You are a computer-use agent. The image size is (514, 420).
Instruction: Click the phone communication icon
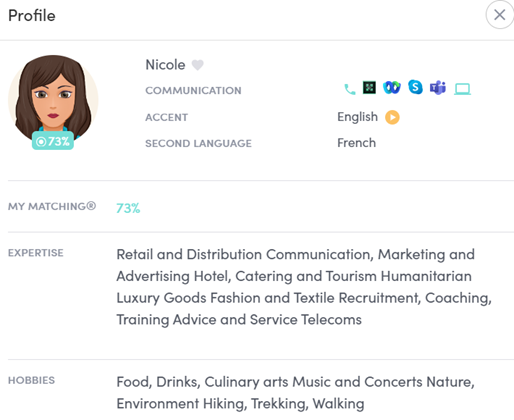pyautogui.click(x=350, y=89)
